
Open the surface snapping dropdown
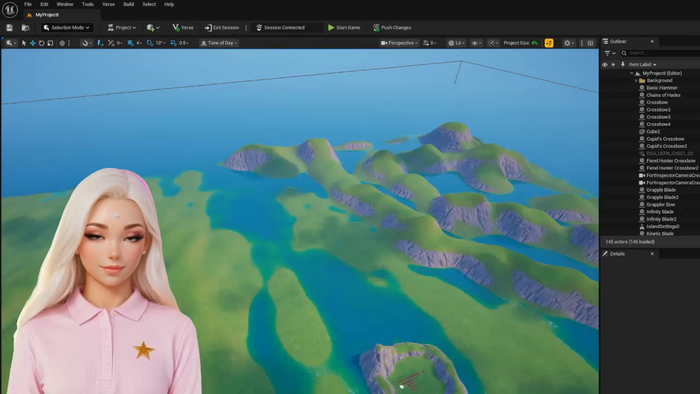coord(87,43)
